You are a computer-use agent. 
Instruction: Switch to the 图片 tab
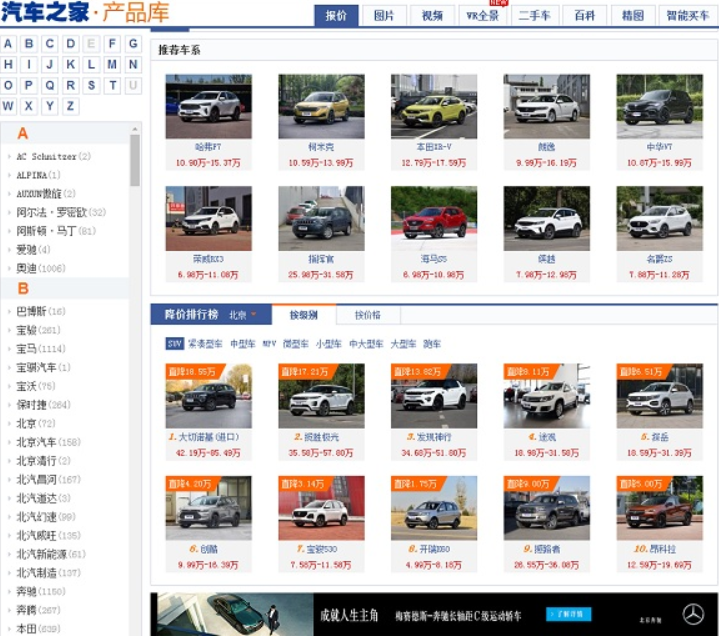coord(384,16)
